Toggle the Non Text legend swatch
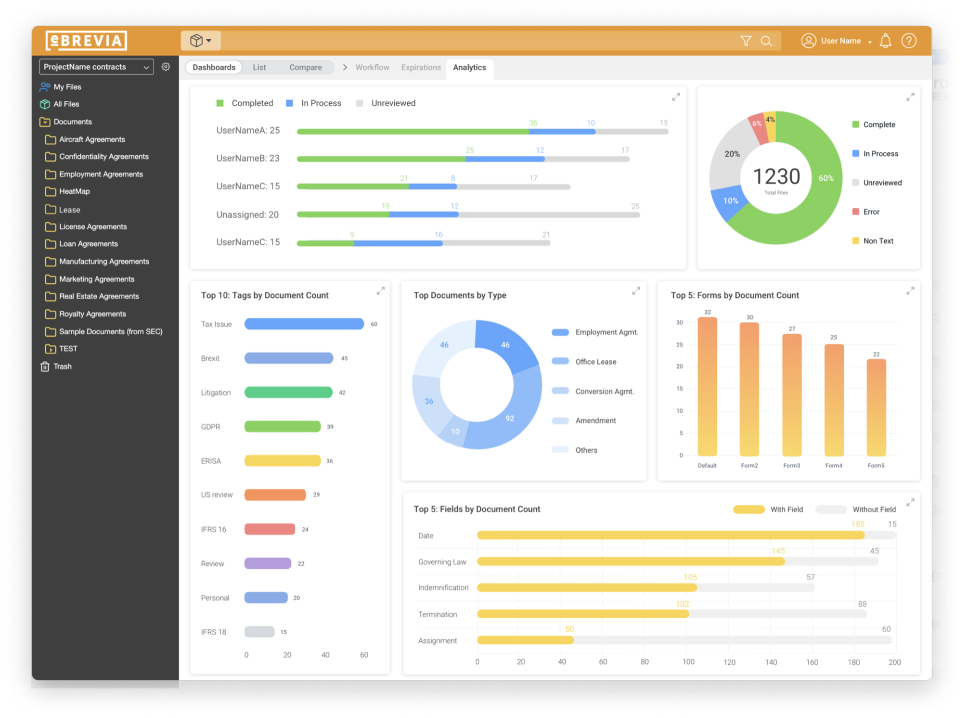 [x=855, y=240]
